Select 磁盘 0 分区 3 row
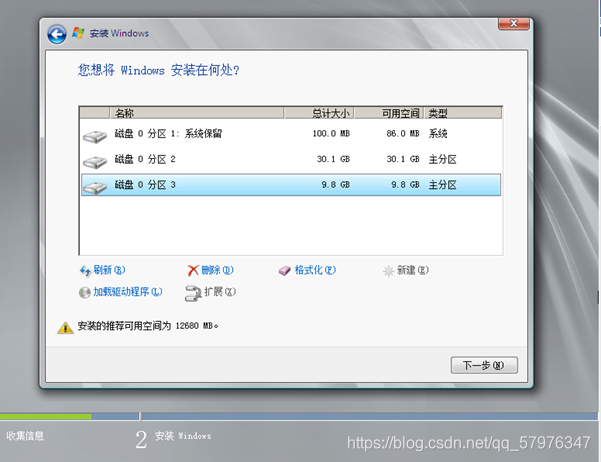Viewport: 601px width, 462px height. 291,185
